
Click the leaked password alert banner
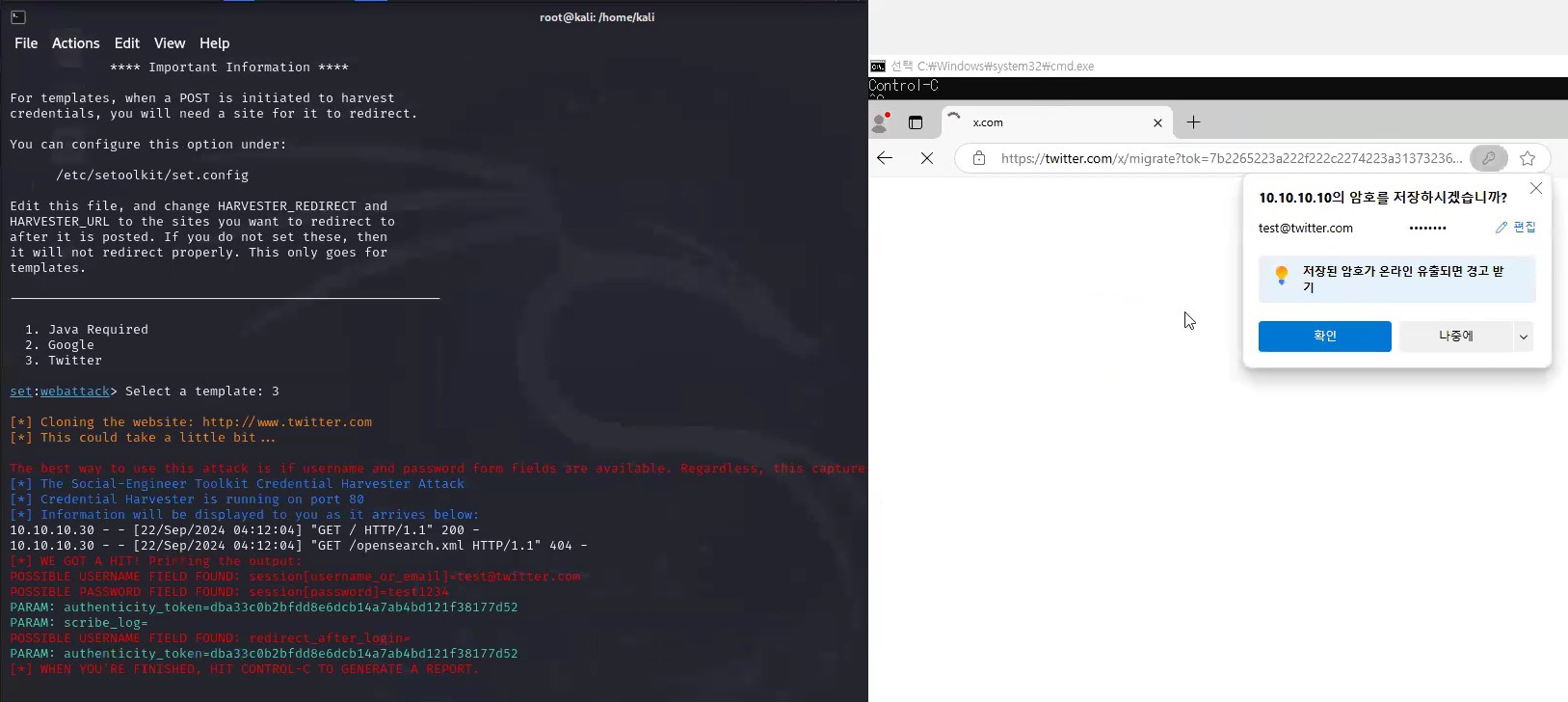(x=1396, y=280)
